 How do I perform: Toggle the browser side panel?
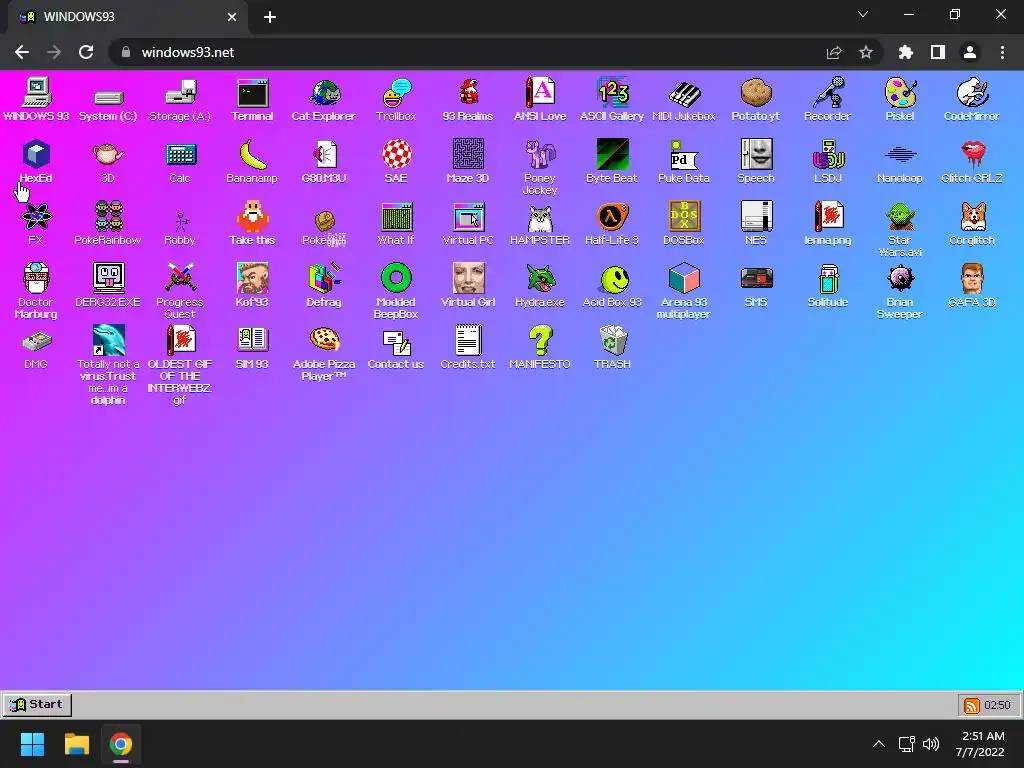tap(938, 52)
